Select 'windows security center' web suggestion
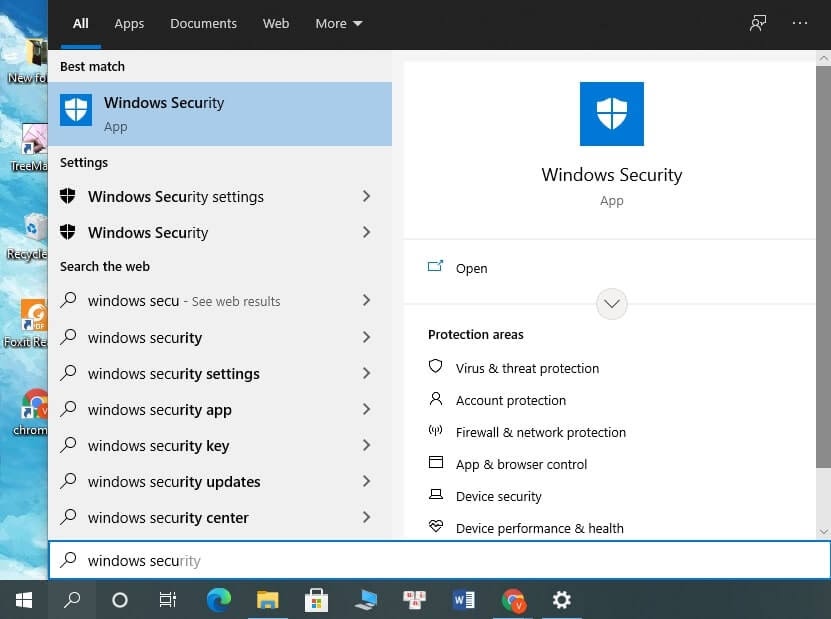 click(x=168, y=518)
